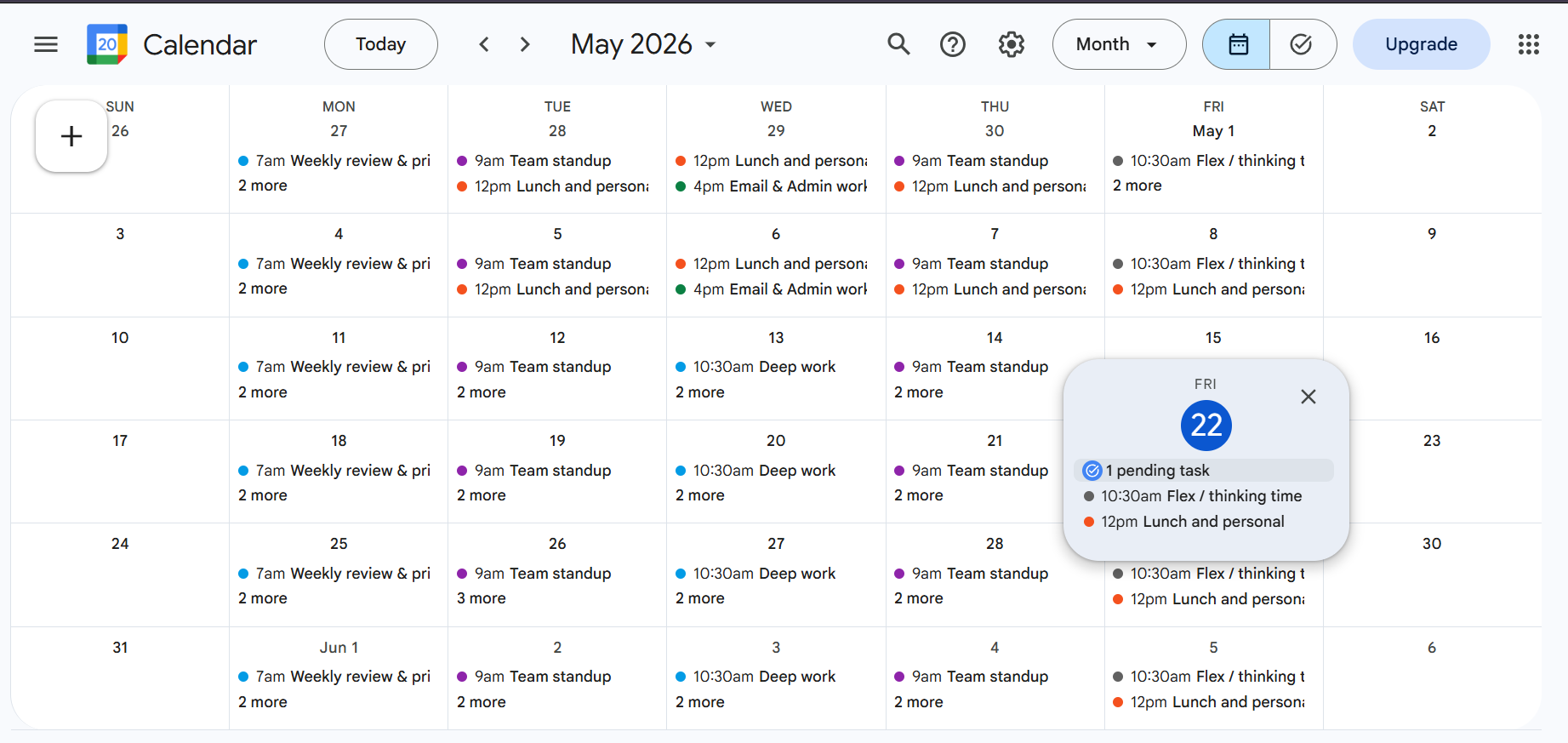This screenshot has width=1568, height=743.
Task: Click the Google Calendar logo
Action: tap(107, 44)
